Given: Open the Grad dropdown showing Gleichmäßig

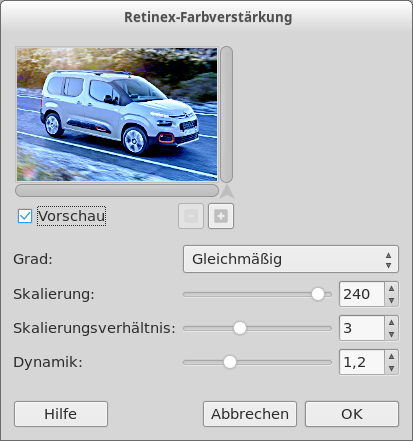Looking at the screenshot, I should 291,259.
